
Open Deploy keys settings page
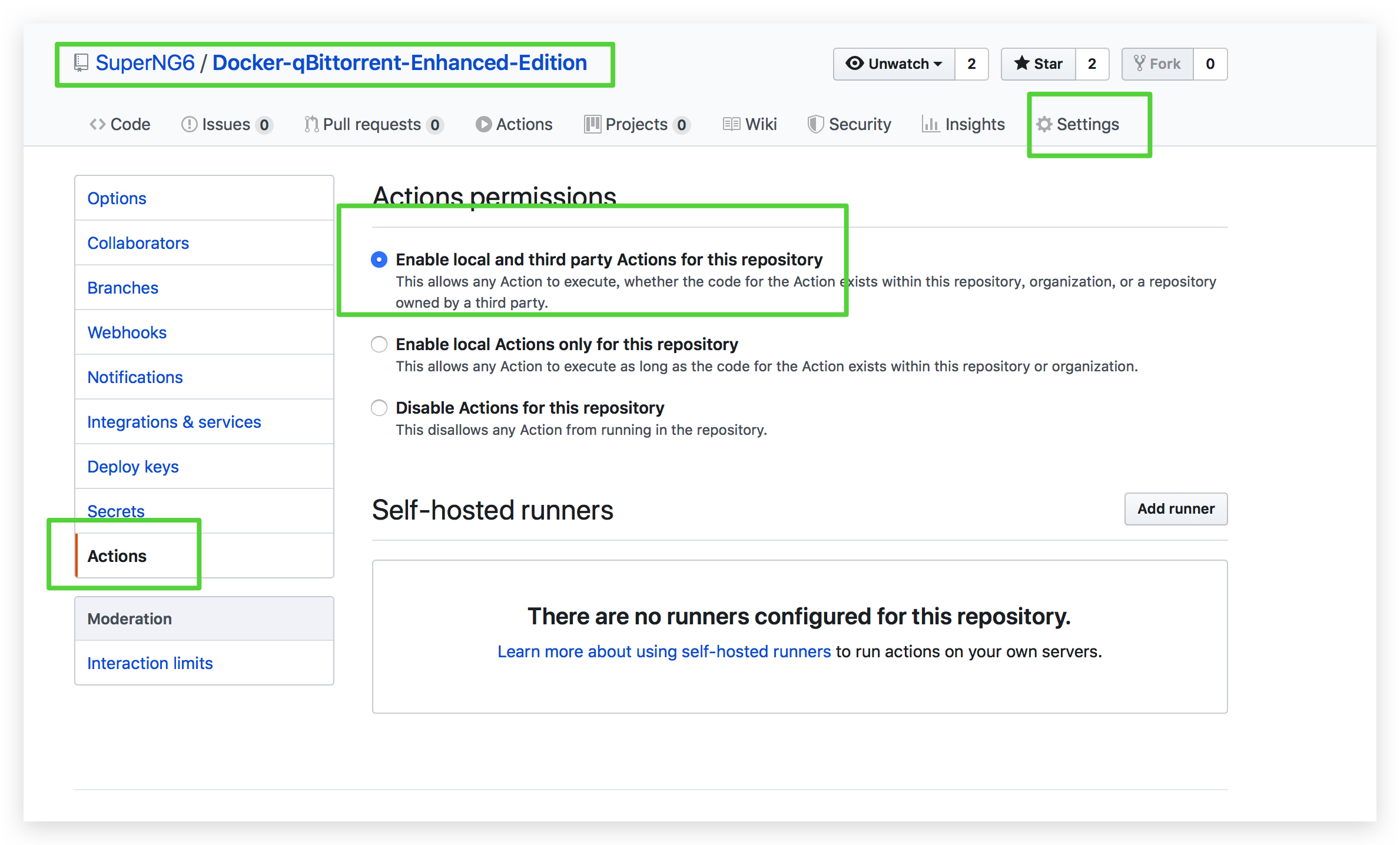[133, 467]
